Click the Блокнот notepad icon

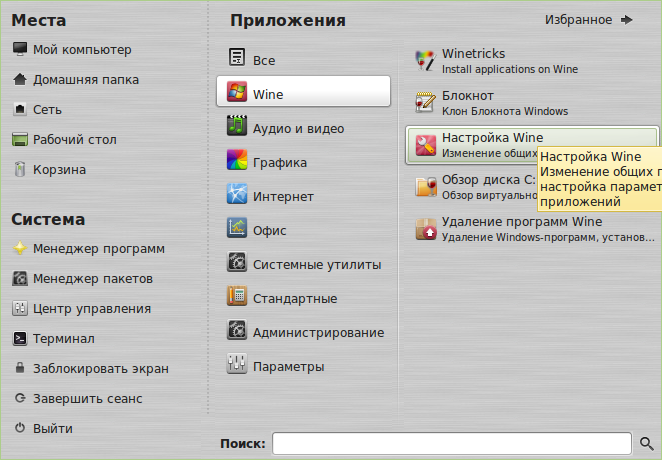click(426, 103)
